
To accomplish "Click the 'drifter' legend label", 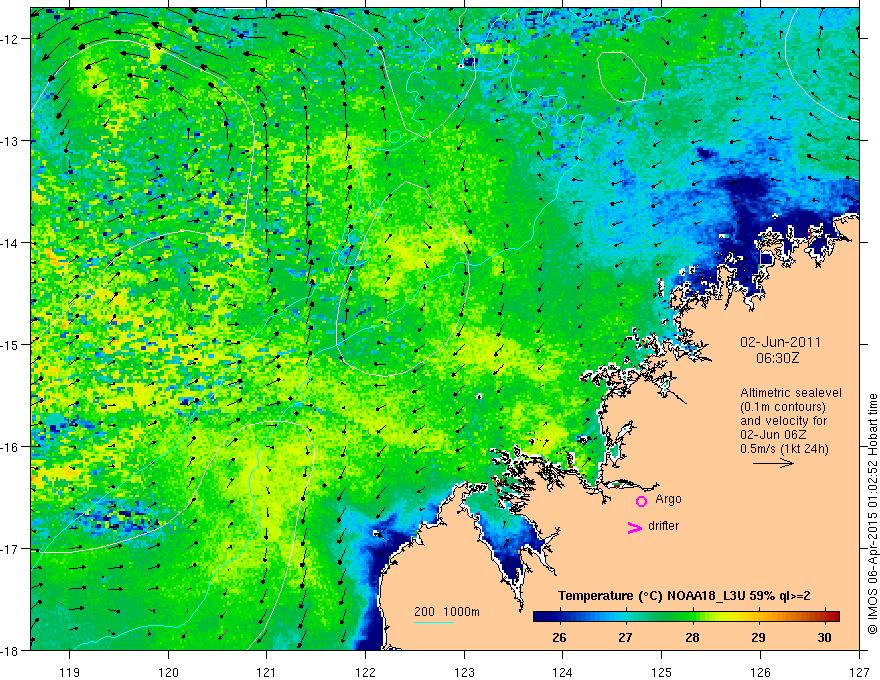I will (x=663, y=526).
